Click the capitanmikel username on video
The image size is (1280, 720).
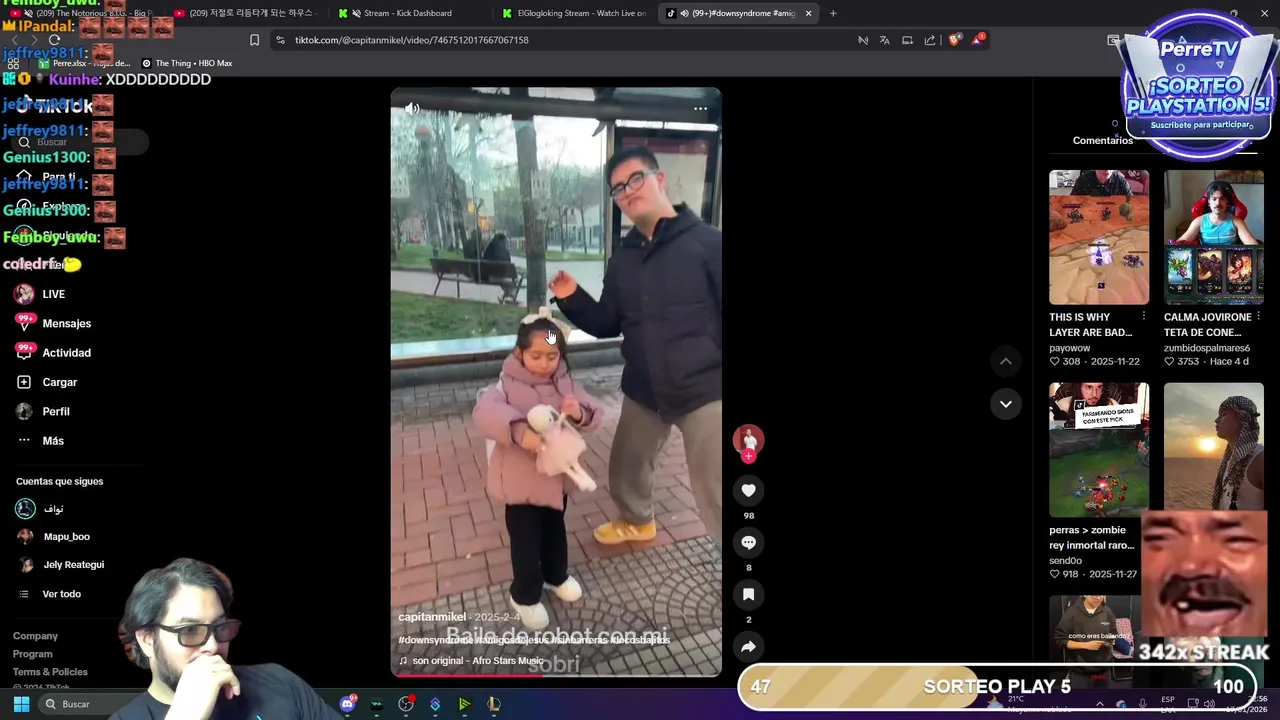tap(432, 617)
